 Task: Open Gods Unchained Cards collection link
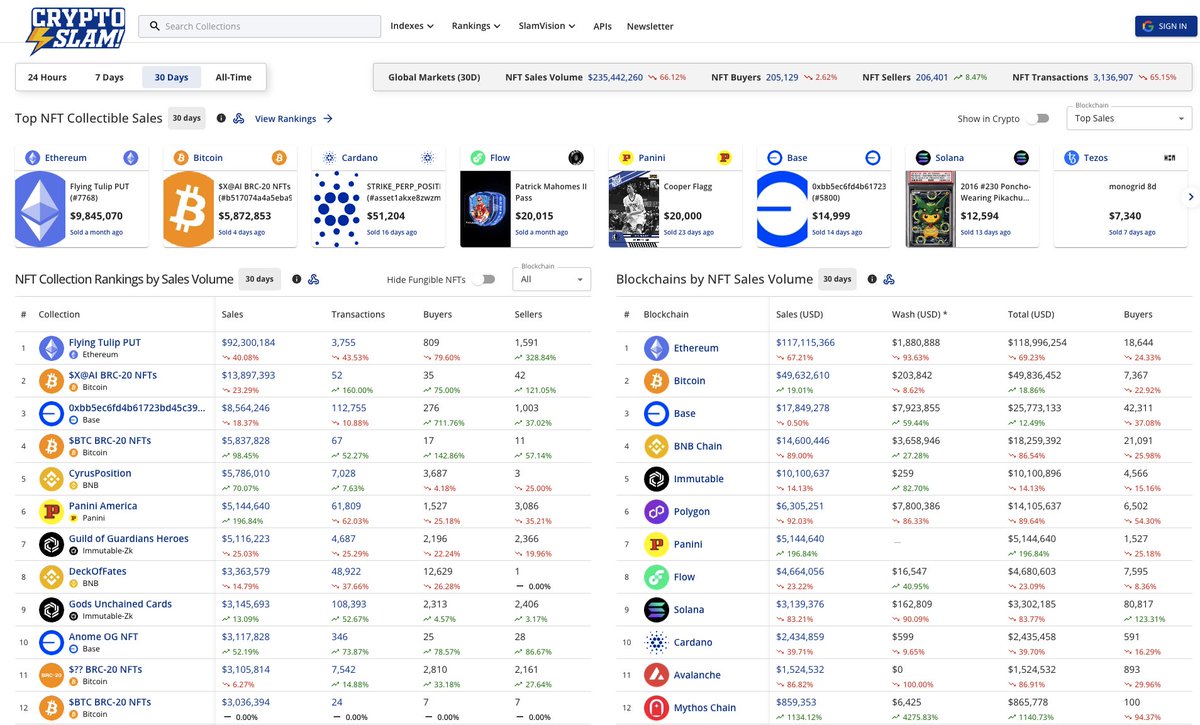tap(120, 604)
